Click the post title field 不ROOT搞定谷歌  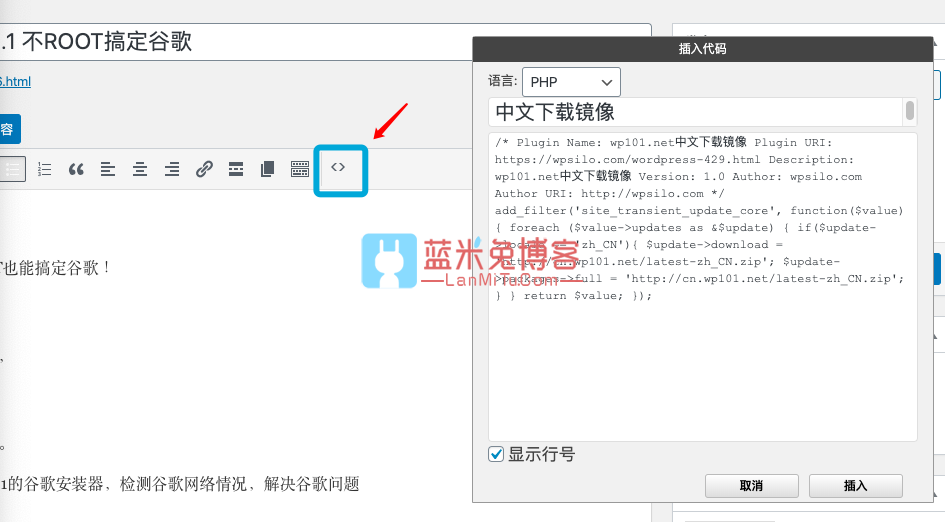(x=325, y=42)
